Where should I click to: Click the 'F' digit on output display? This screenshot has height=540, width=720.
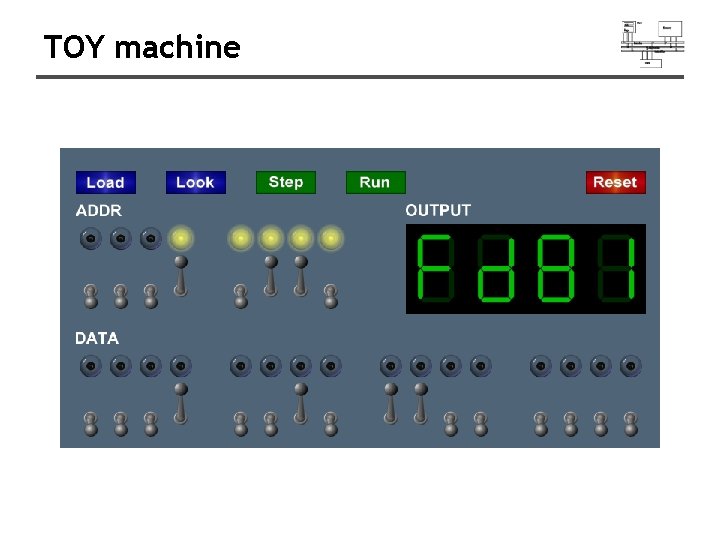(x=436, y=269)
